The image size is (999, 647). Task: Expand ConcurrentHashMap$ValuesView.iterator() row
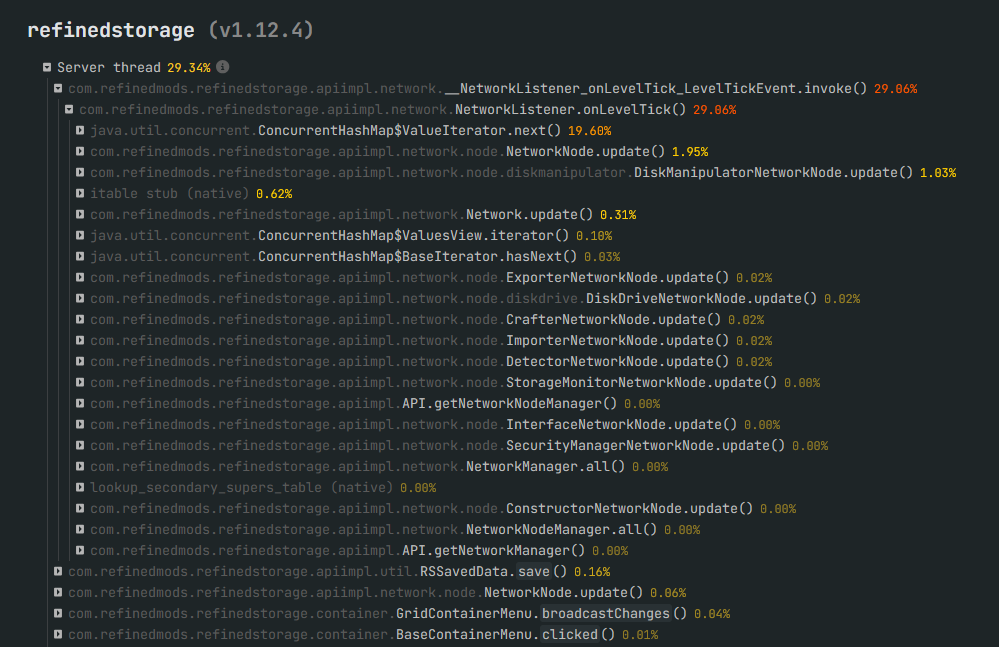[80, 236]
